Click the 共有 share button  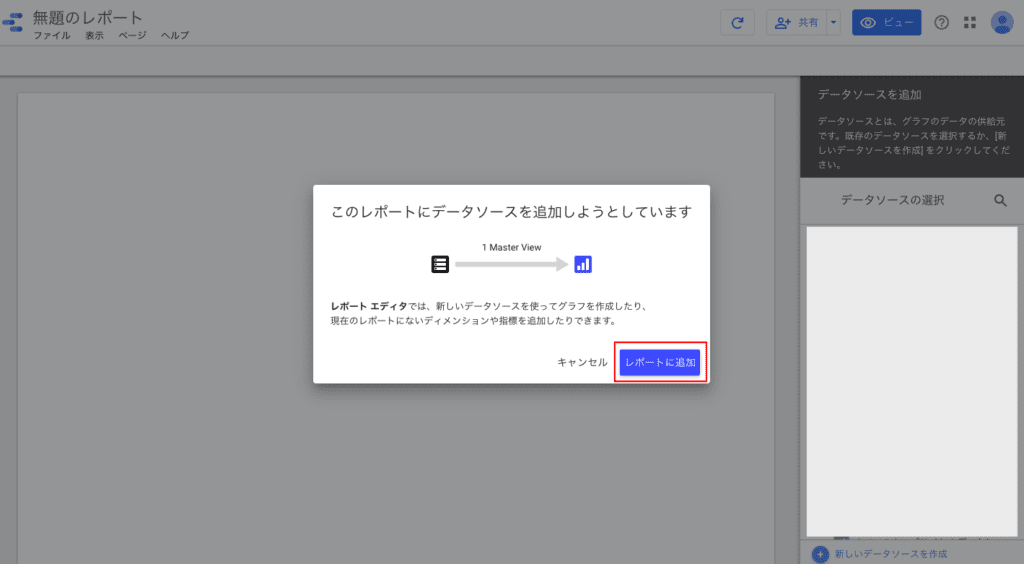click(x=797, y=23)
